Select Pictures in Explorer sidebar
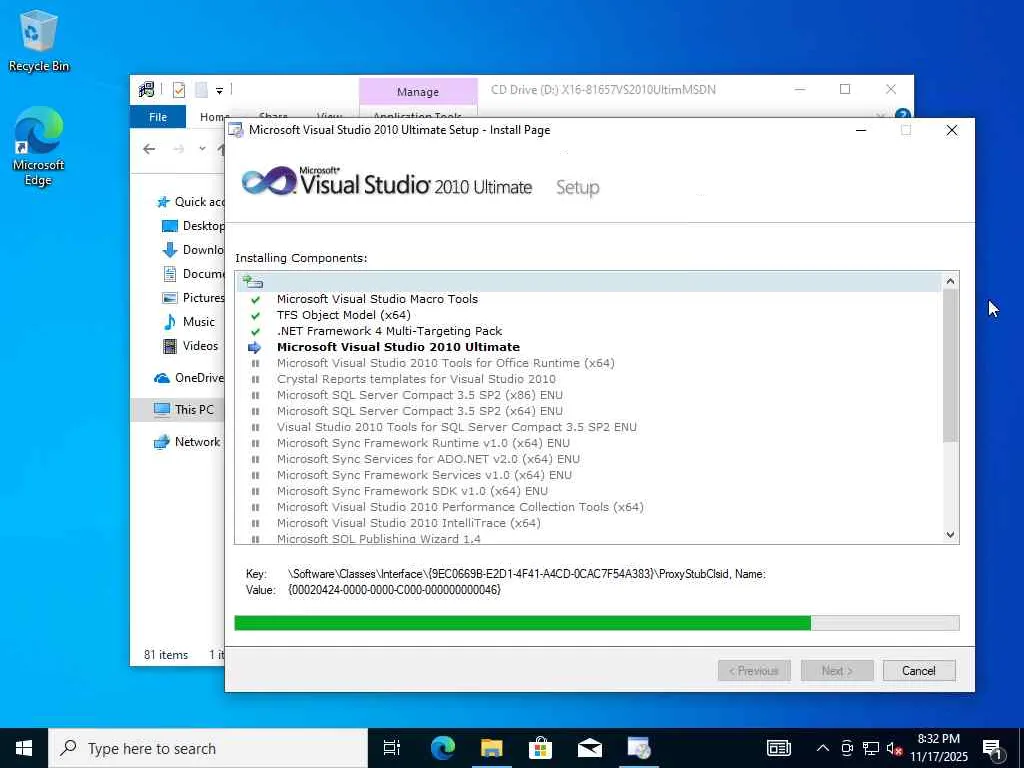 click(193, 298)
